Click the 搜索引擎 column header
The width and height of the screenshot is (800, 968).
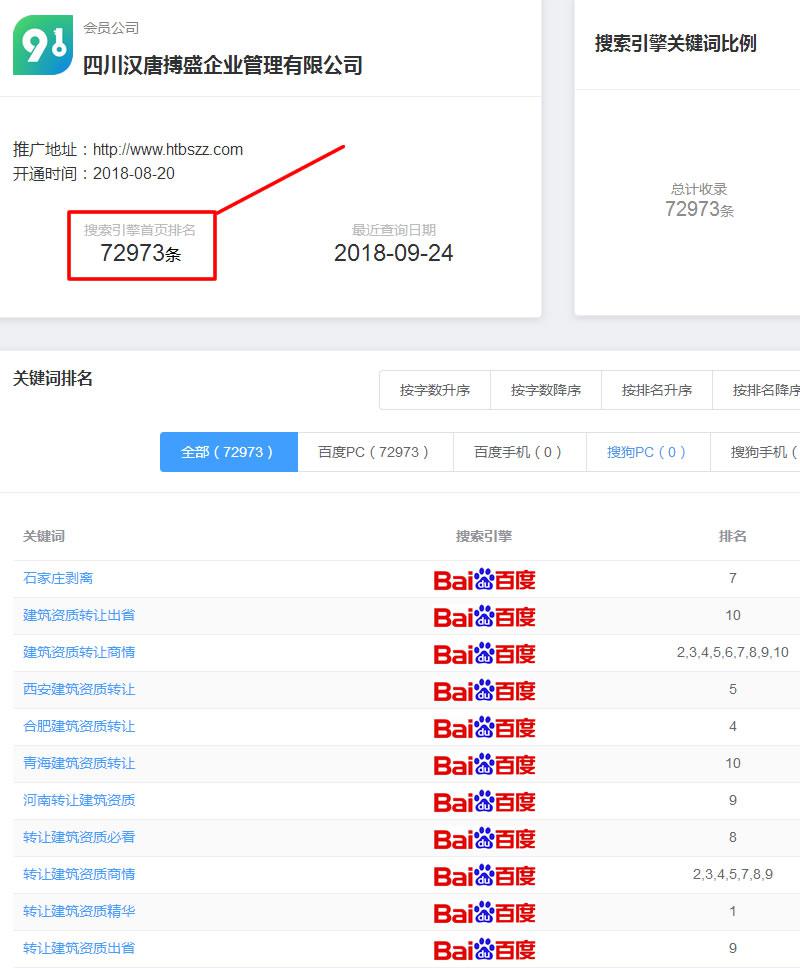(484, 536)
